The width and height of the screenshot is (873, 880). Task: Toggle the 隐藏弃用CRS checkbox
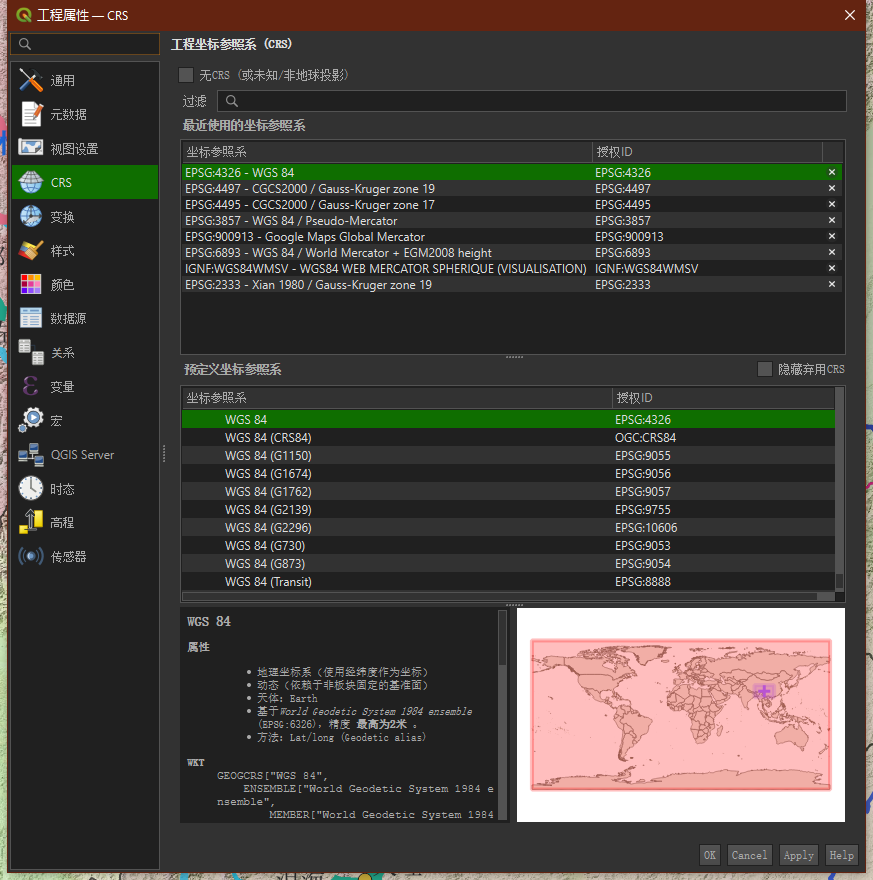(x=765, y=369)
